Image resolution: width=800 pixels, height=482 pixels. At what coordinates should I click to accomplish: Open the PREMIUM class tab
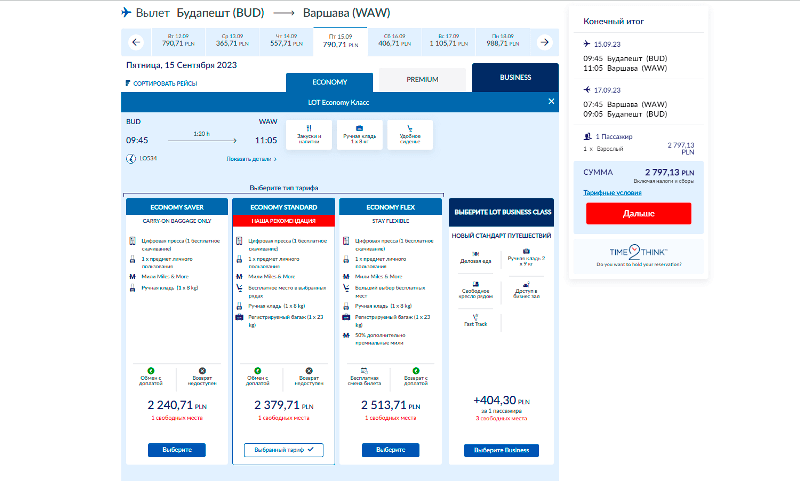coord(422,80)
